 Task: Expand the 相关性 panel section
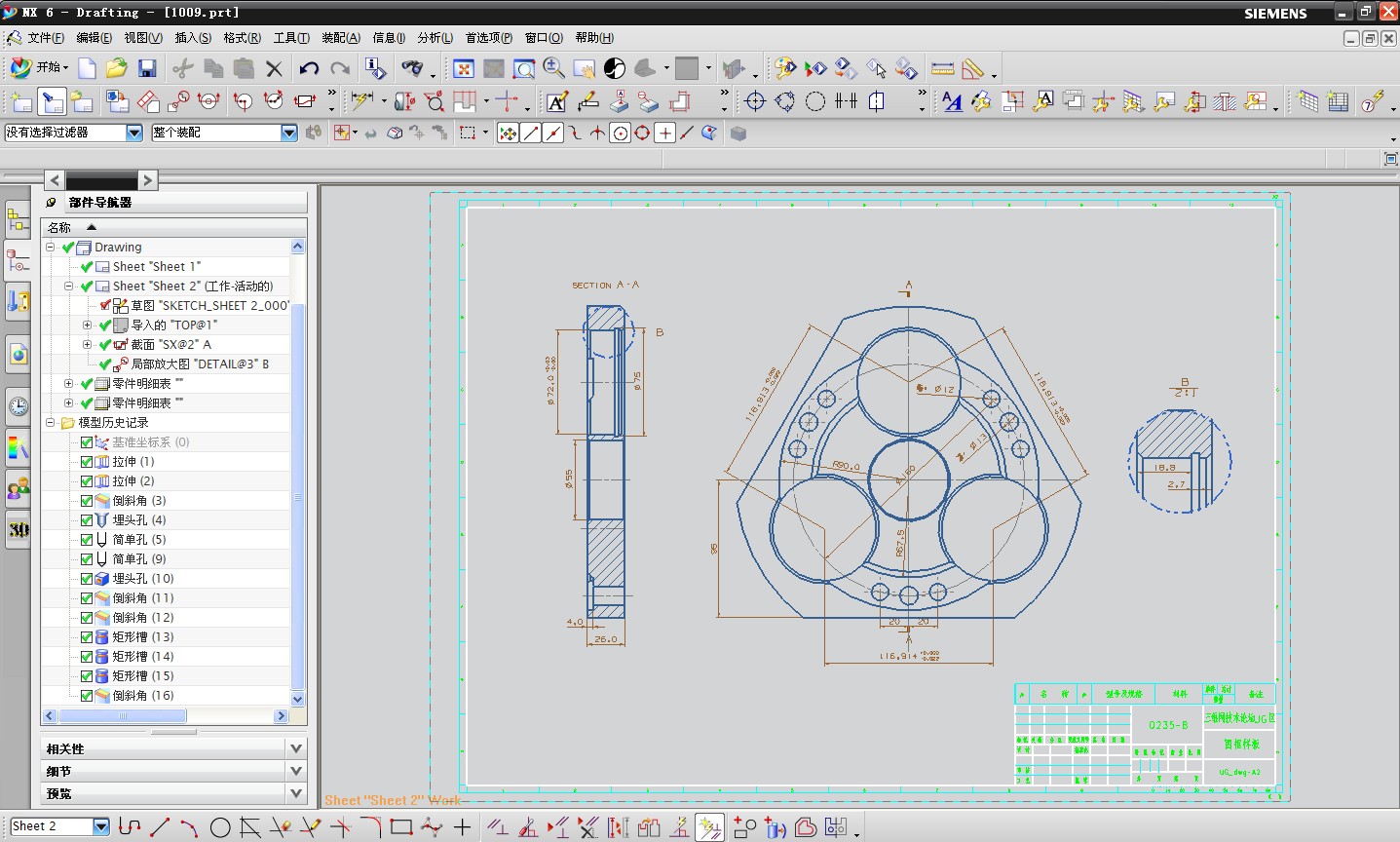tap(296, 748)
